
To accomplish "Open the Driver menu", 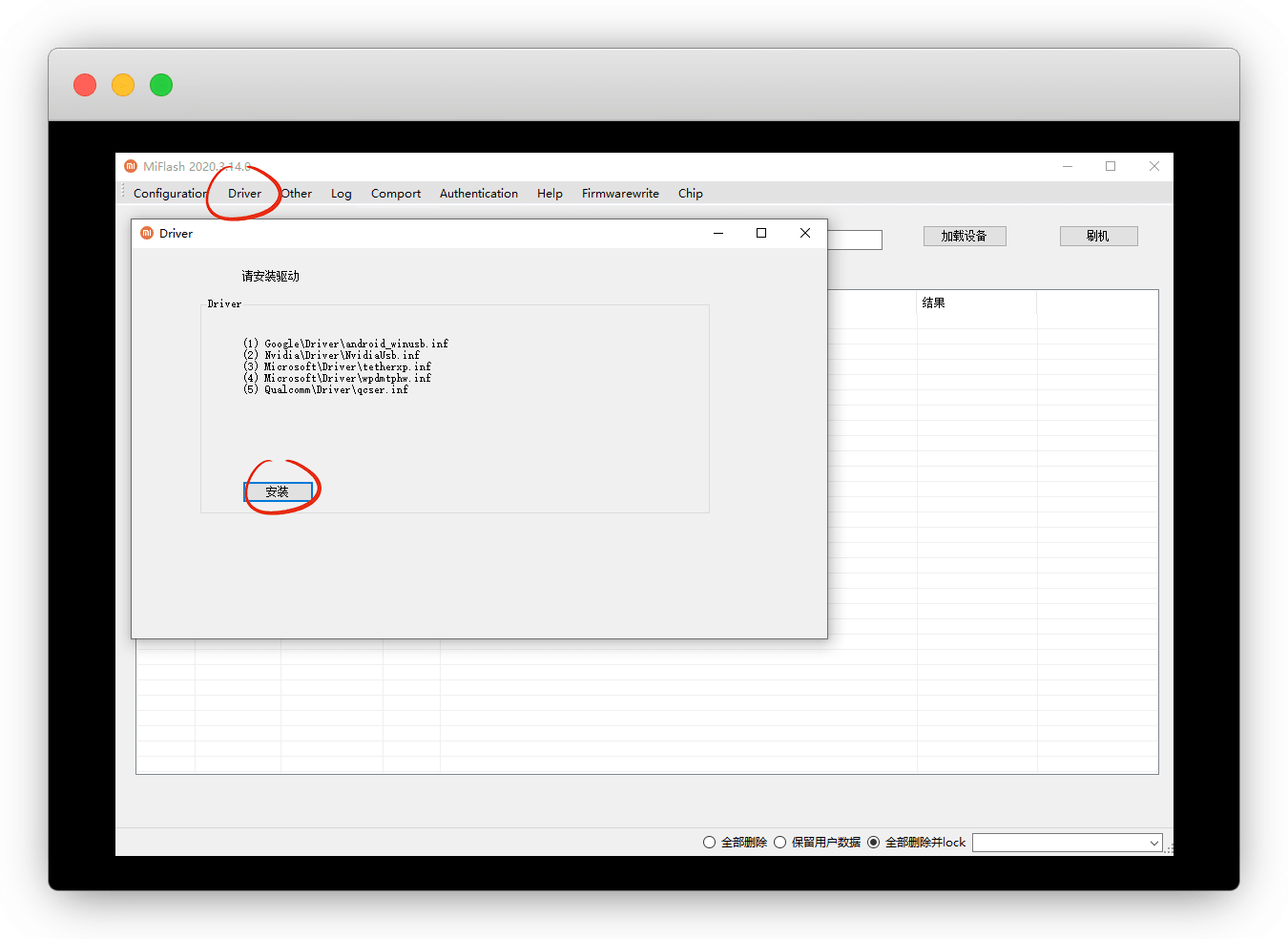I will coord(244,193).
